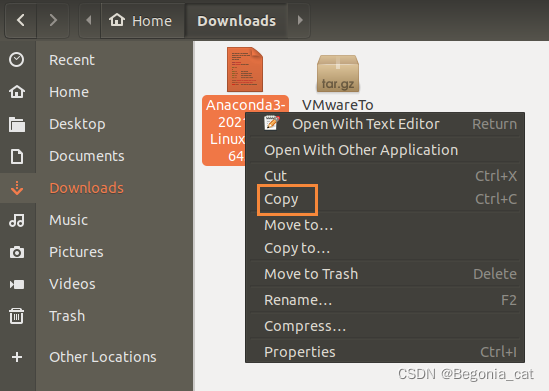This screenshot has height=391, width=549.
Task: Click the Anaconda3 file name label
Action: coord(224,130)
